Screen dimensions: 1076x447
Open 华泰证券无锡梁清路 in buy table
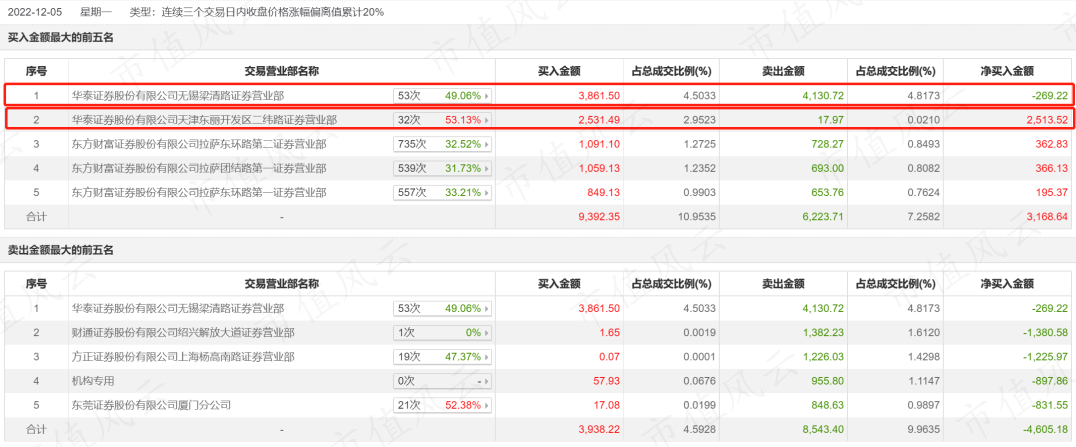click(x=178, y=96)
